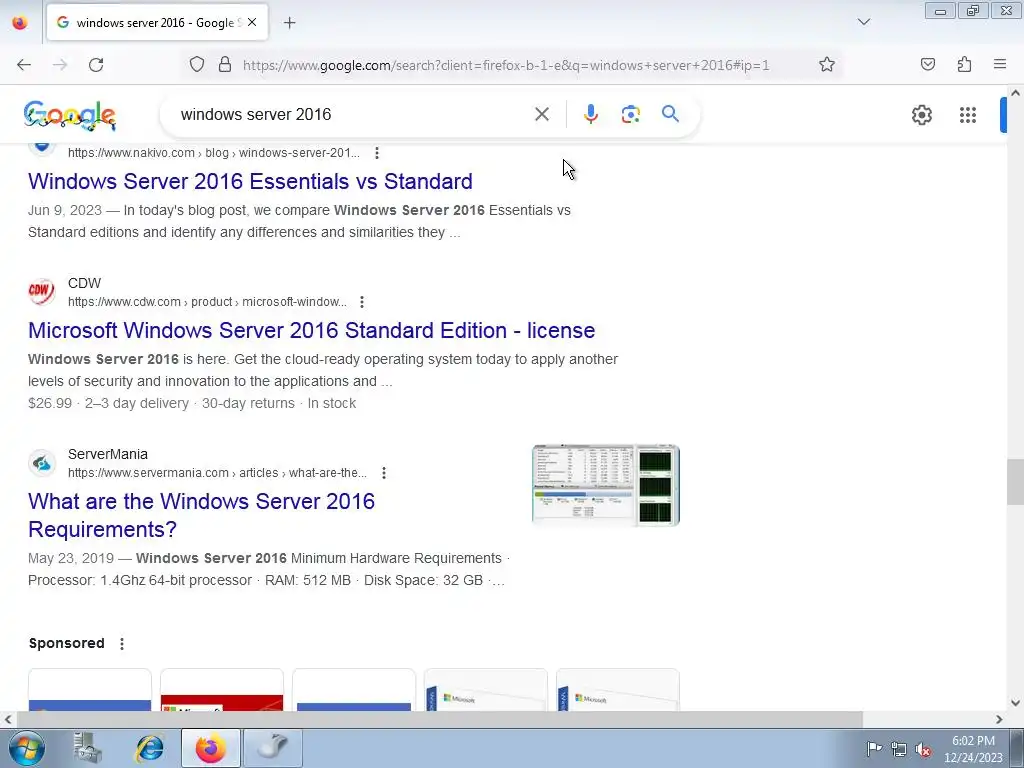Click the site security padlock icon
Image resolution: width=1024 pixels, height=768 pixels.
225,65
